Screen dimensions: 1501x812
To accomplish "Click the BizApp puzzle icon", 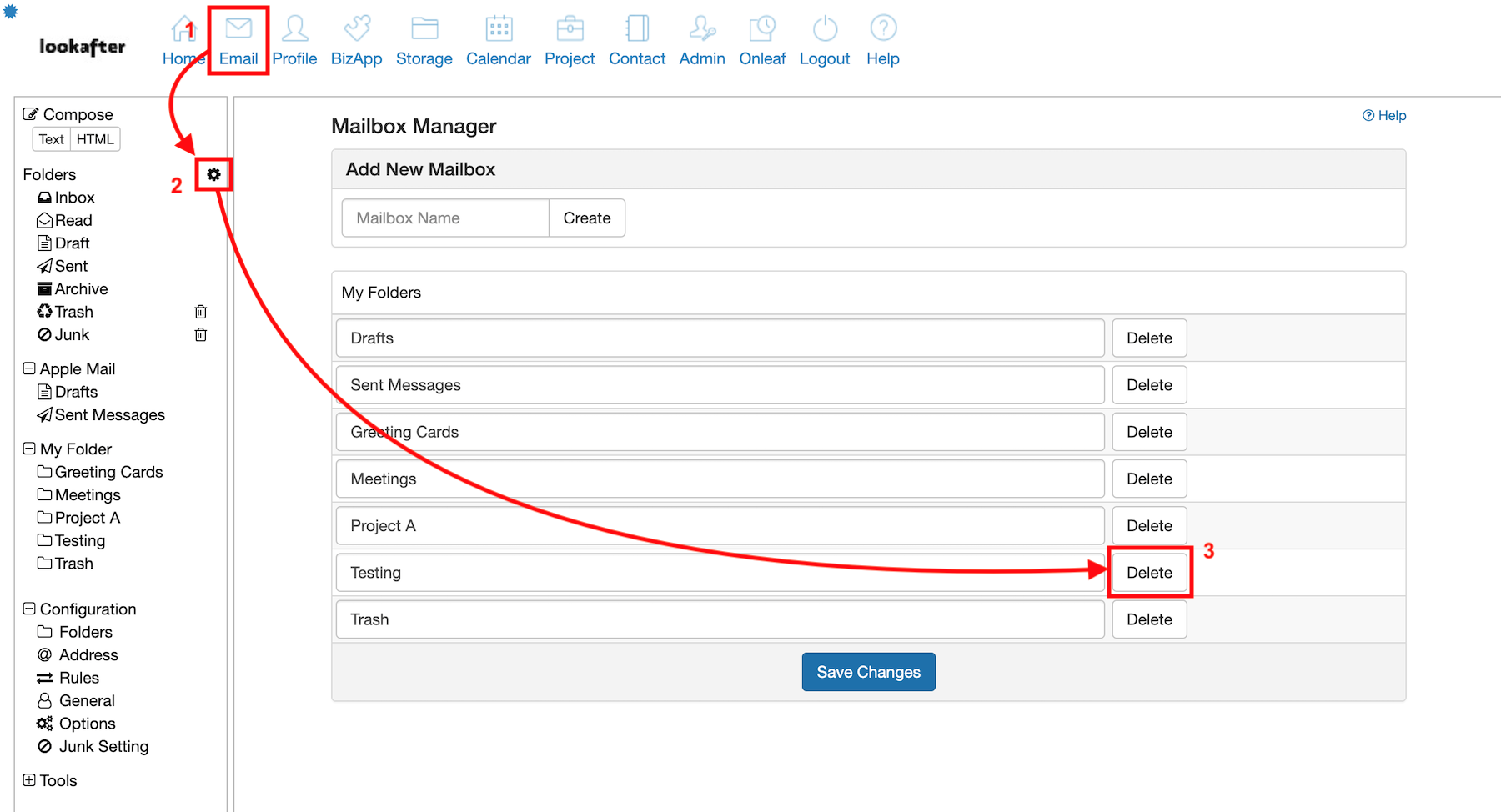I will pos(356,29).
